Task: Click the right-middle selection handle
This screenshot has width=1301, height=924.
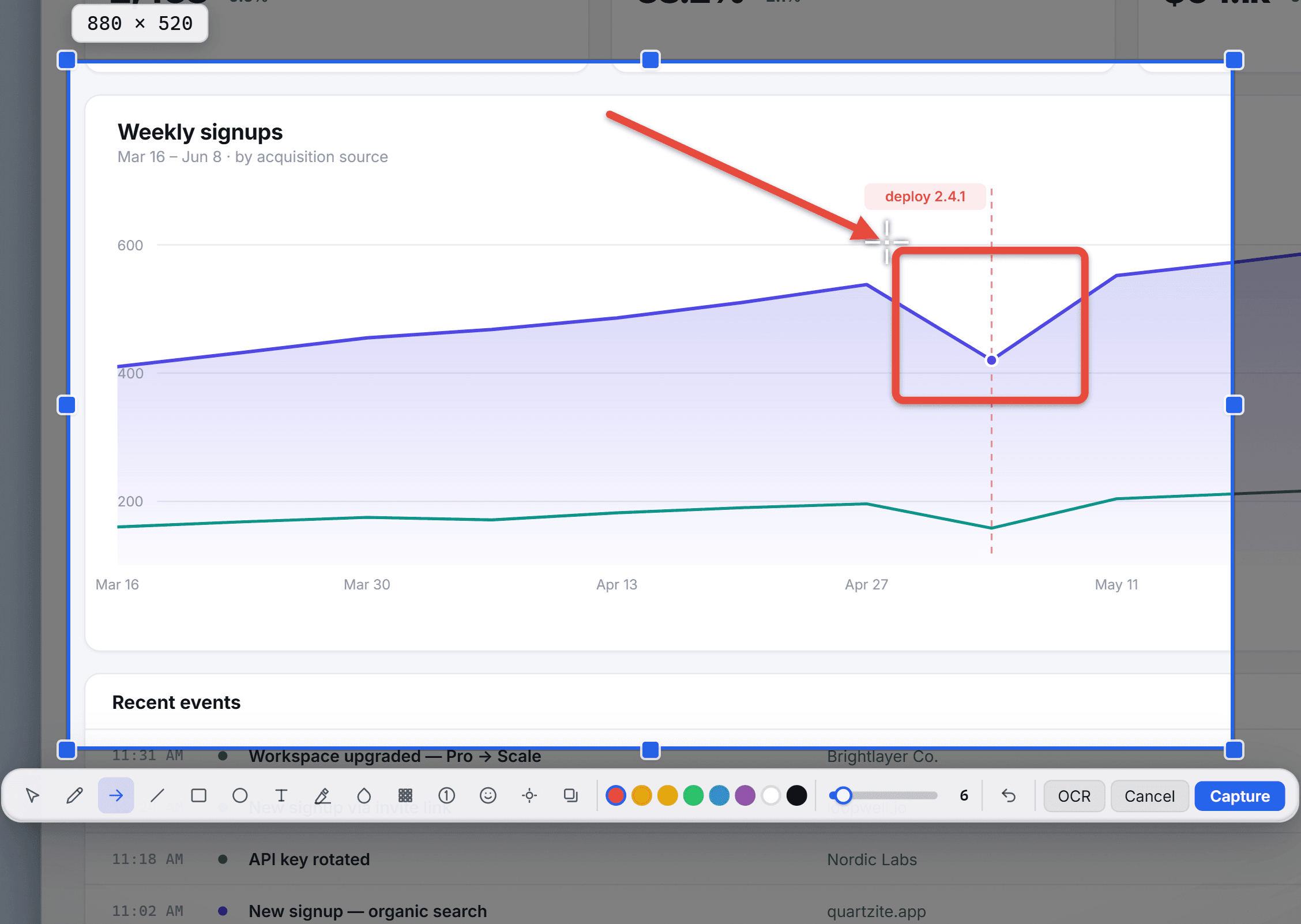Action: click(x=1234, y=405)
